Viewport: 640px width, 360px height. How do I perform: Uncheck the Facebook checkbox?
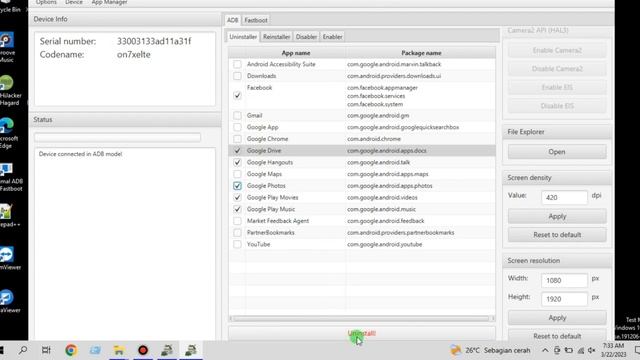[237, 96]
